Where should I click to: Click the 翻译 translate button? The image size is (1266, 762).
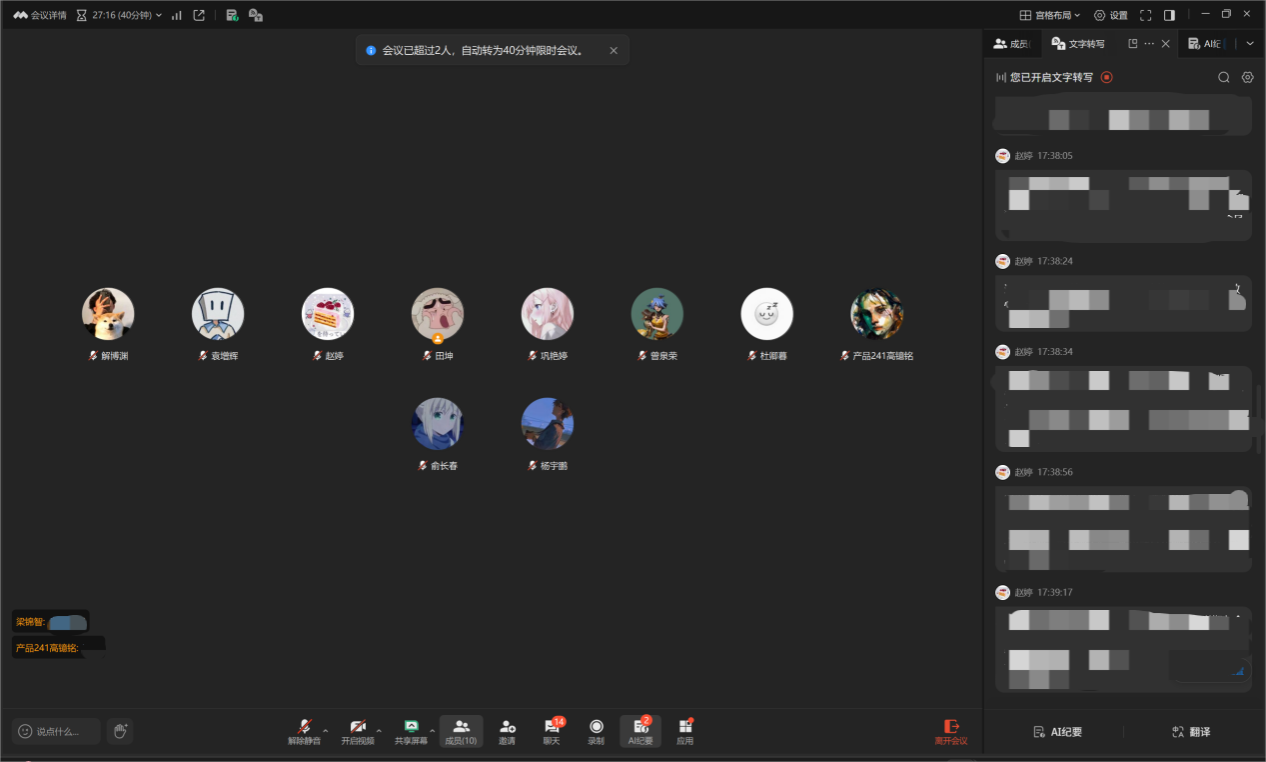tap(1191, 732)
